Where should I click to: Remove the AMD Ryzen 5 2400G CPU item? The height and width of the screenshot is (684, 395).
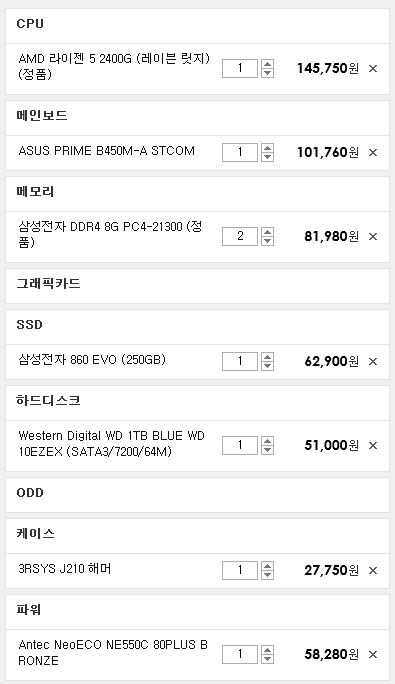373,68
